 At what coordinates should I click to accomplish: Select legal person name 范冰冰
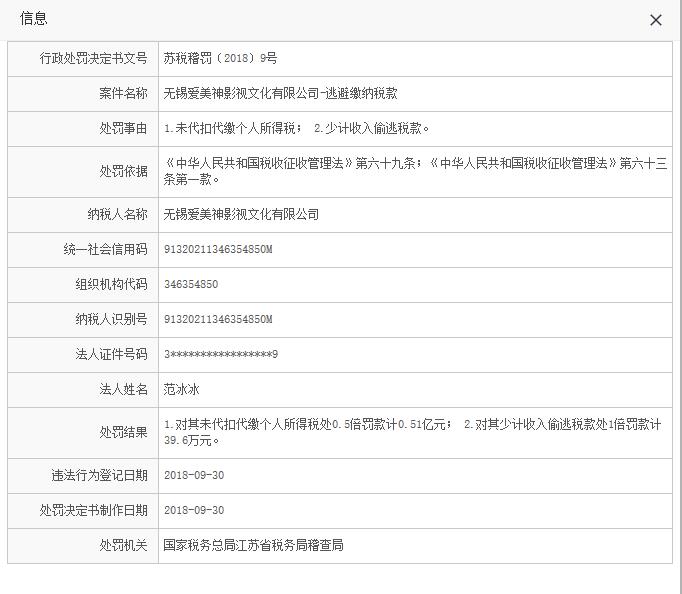click(181, 389)
